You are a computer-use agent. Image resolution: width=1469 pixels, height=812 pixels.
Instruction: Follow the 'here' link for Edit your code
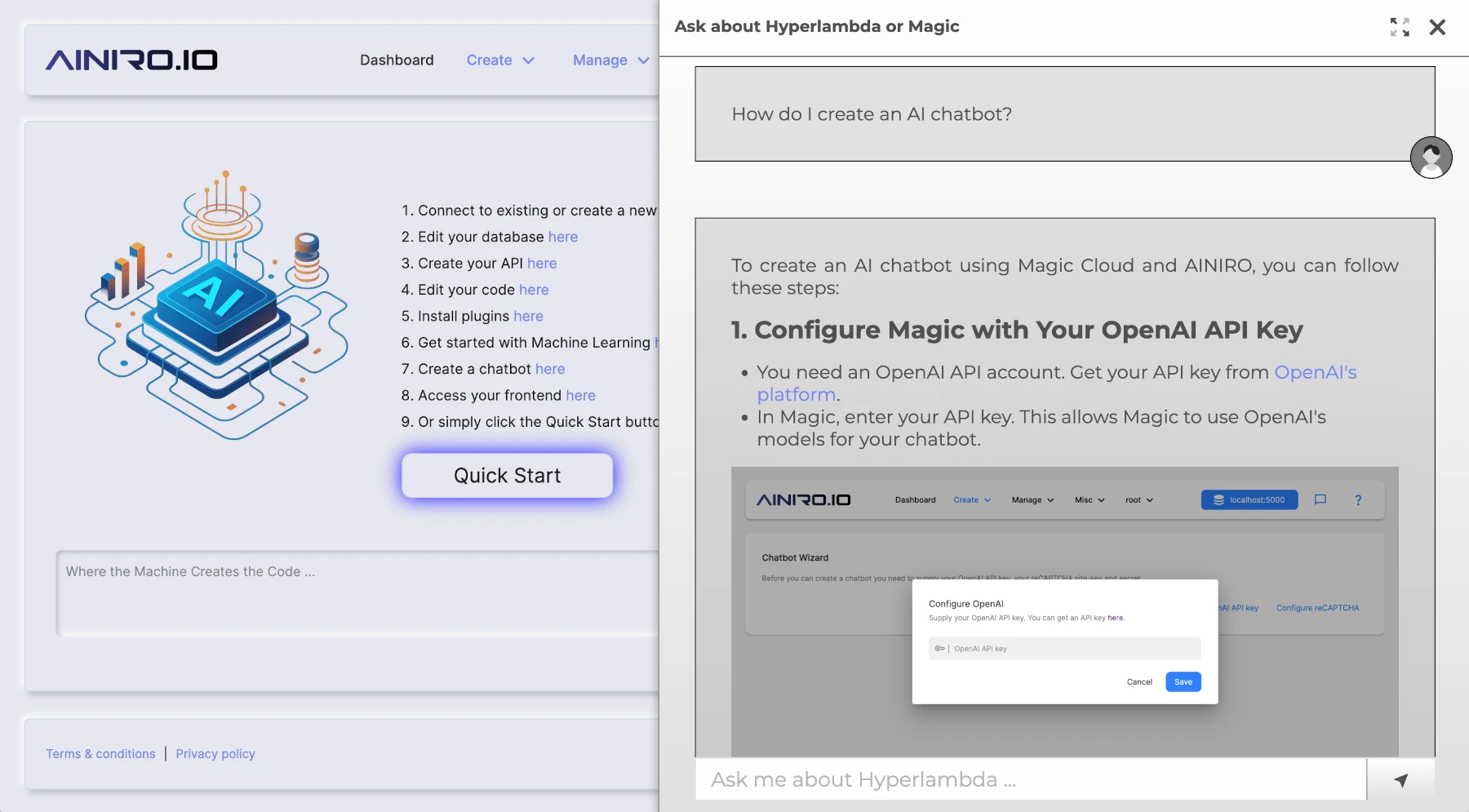coord(534,290)
